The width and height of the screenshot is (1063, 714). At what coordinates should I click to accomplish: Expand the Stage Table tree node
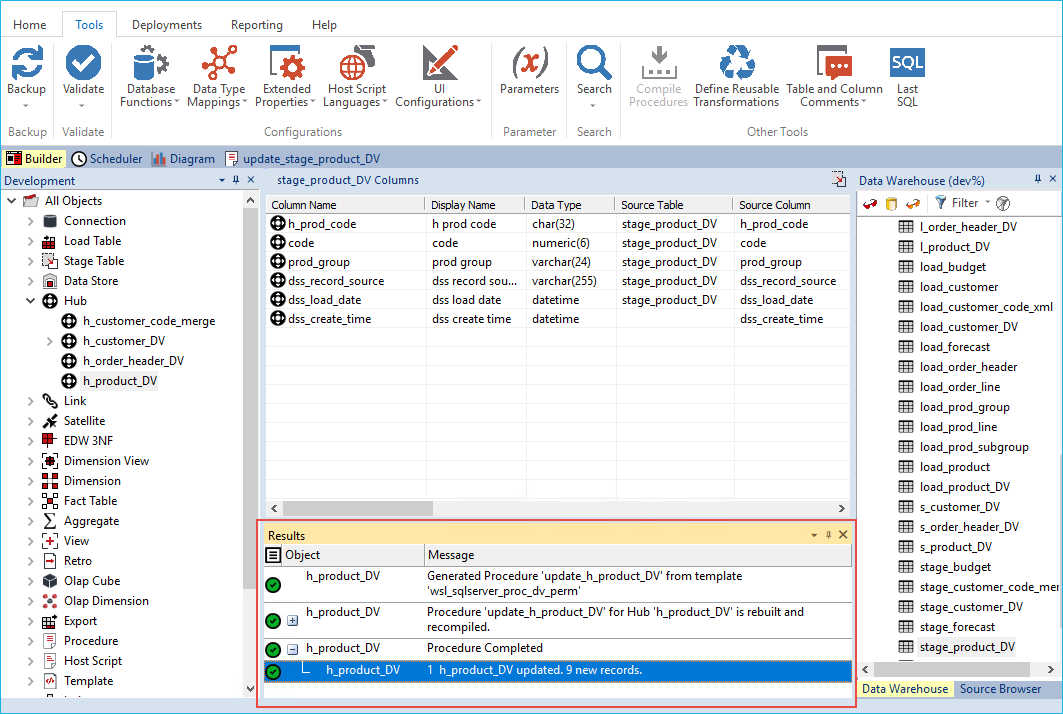31,261
